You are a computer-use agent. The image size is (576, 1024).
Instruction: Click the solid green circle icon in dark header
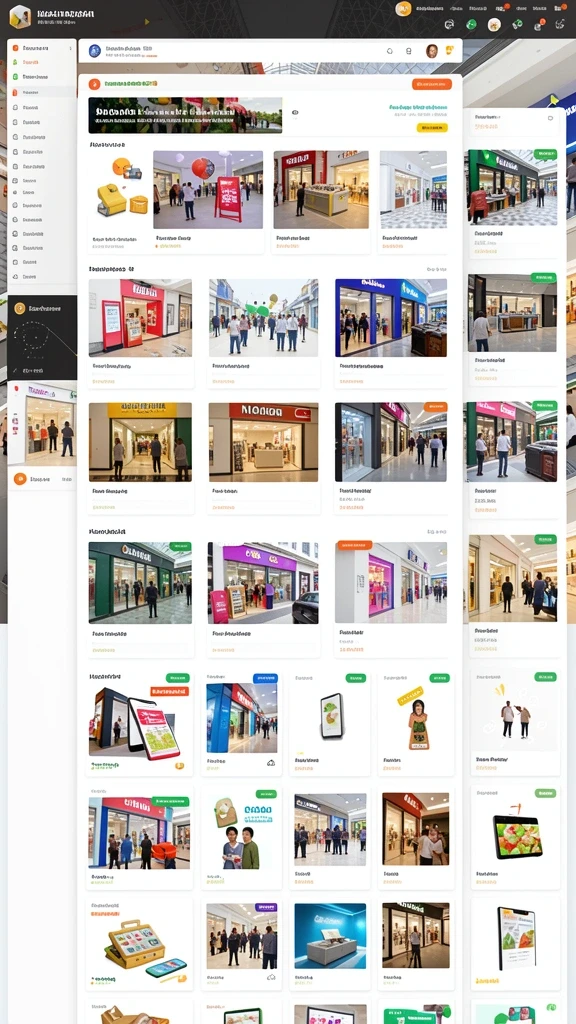click(x=471, y=24)
